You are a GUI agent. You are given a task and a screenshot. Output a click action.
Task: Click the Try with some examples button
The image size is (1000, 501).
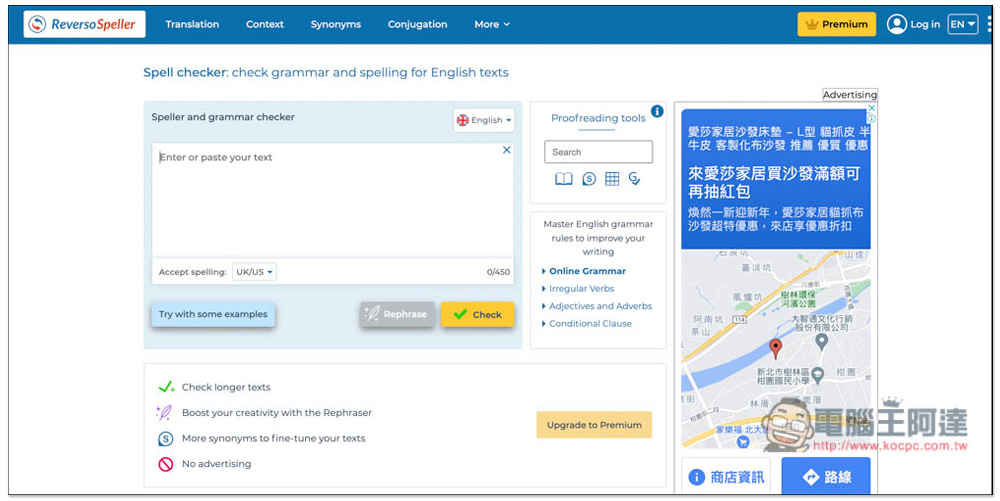213,314
